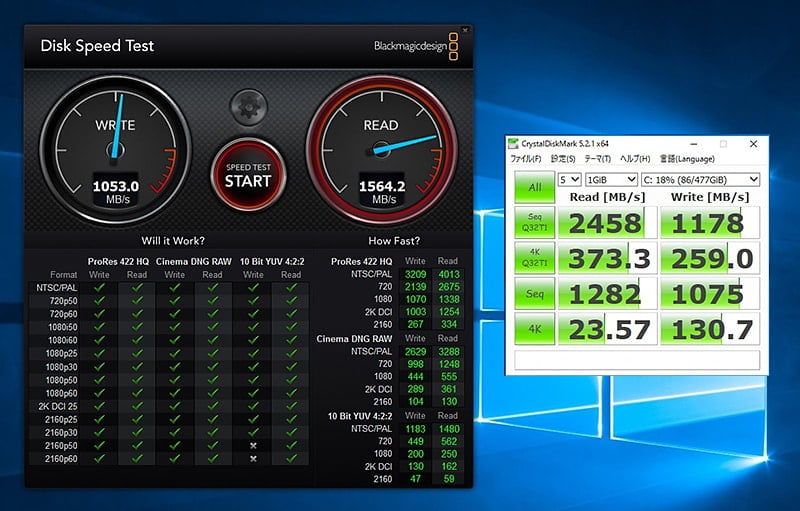Close the Disk Speed Test window
Viewport: 800px width, 511px height.
(x=465, y=30)
